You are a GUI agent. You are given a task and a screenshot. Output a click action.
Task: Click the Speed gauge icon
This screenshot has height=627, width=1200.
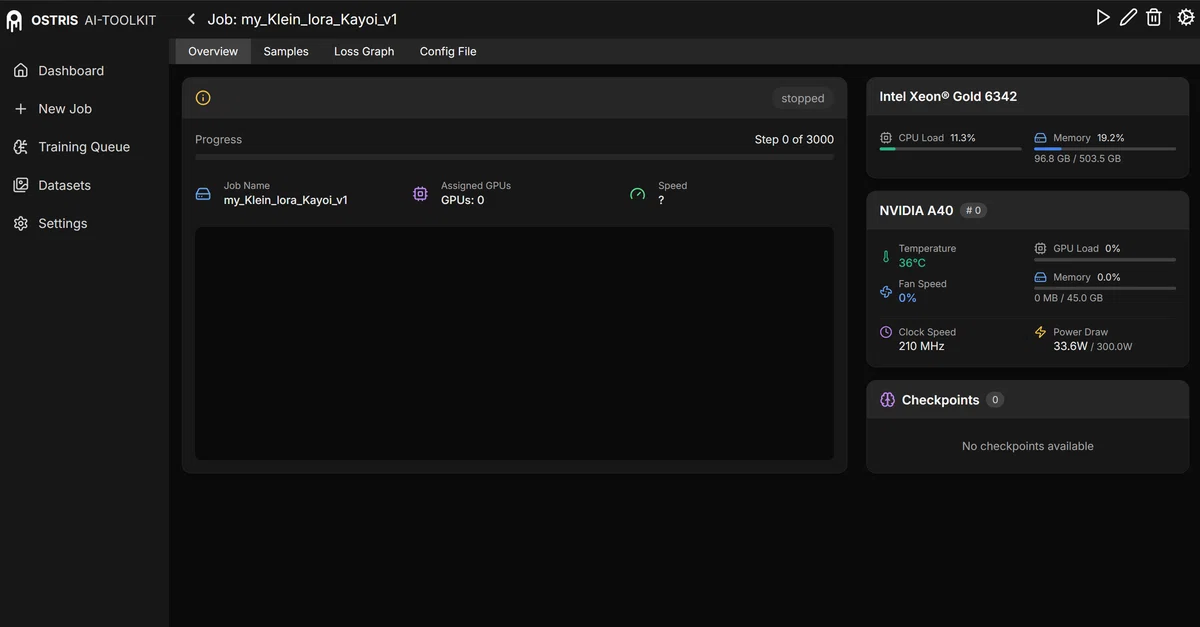pyautogui.click(x=638, y=193)
